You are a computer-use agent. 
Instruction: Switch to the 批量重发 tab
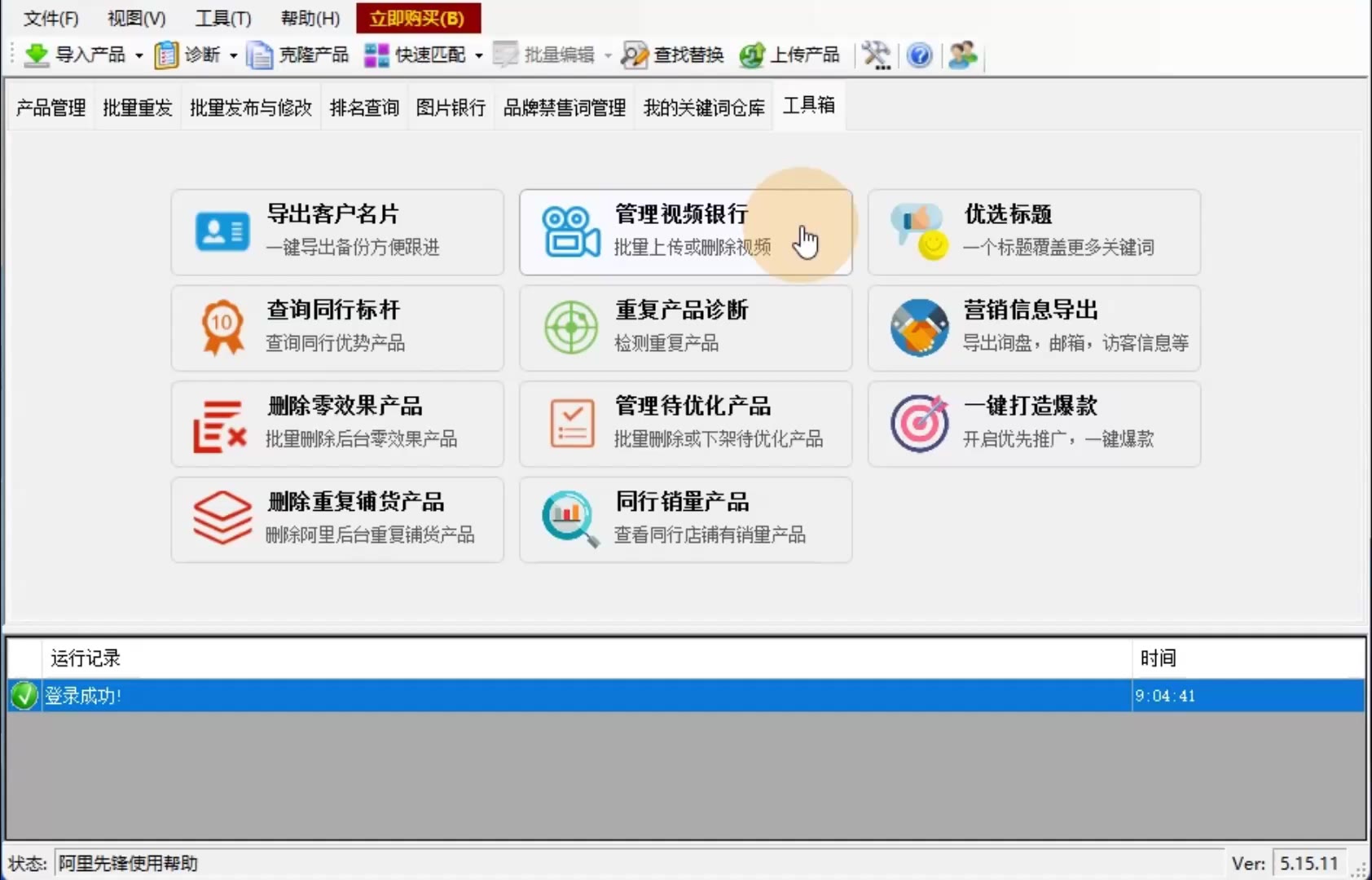click(138, 108)
